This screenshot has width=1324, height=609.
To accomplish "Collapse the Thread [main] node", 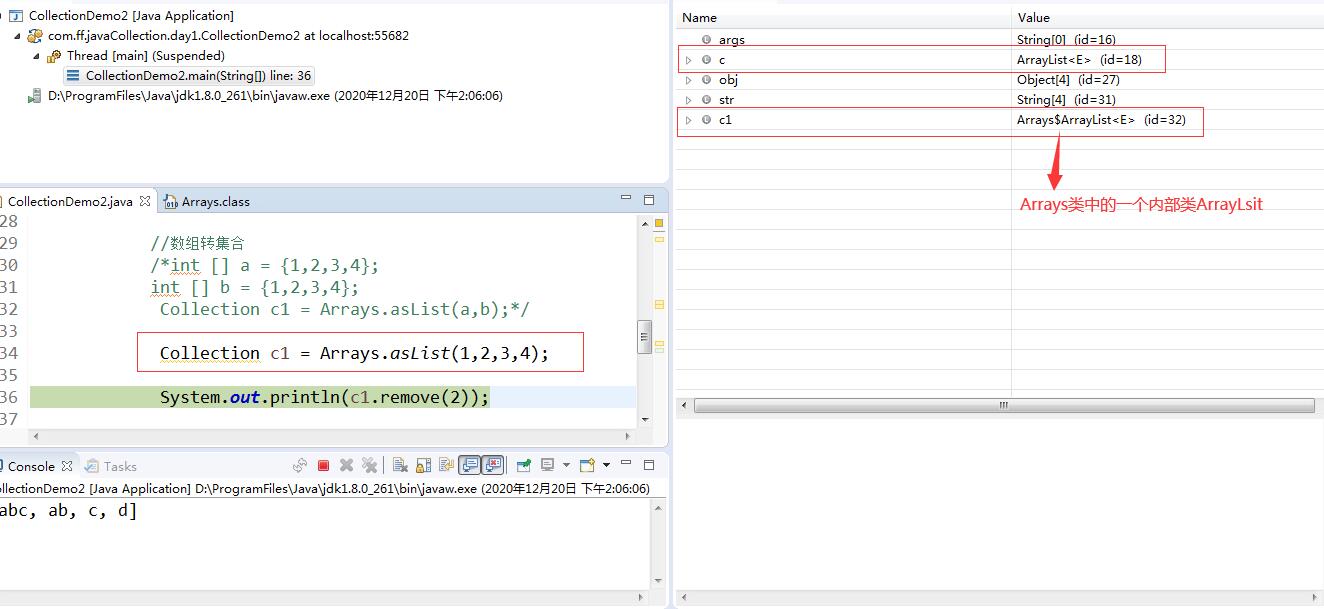I will pos(37,56).
